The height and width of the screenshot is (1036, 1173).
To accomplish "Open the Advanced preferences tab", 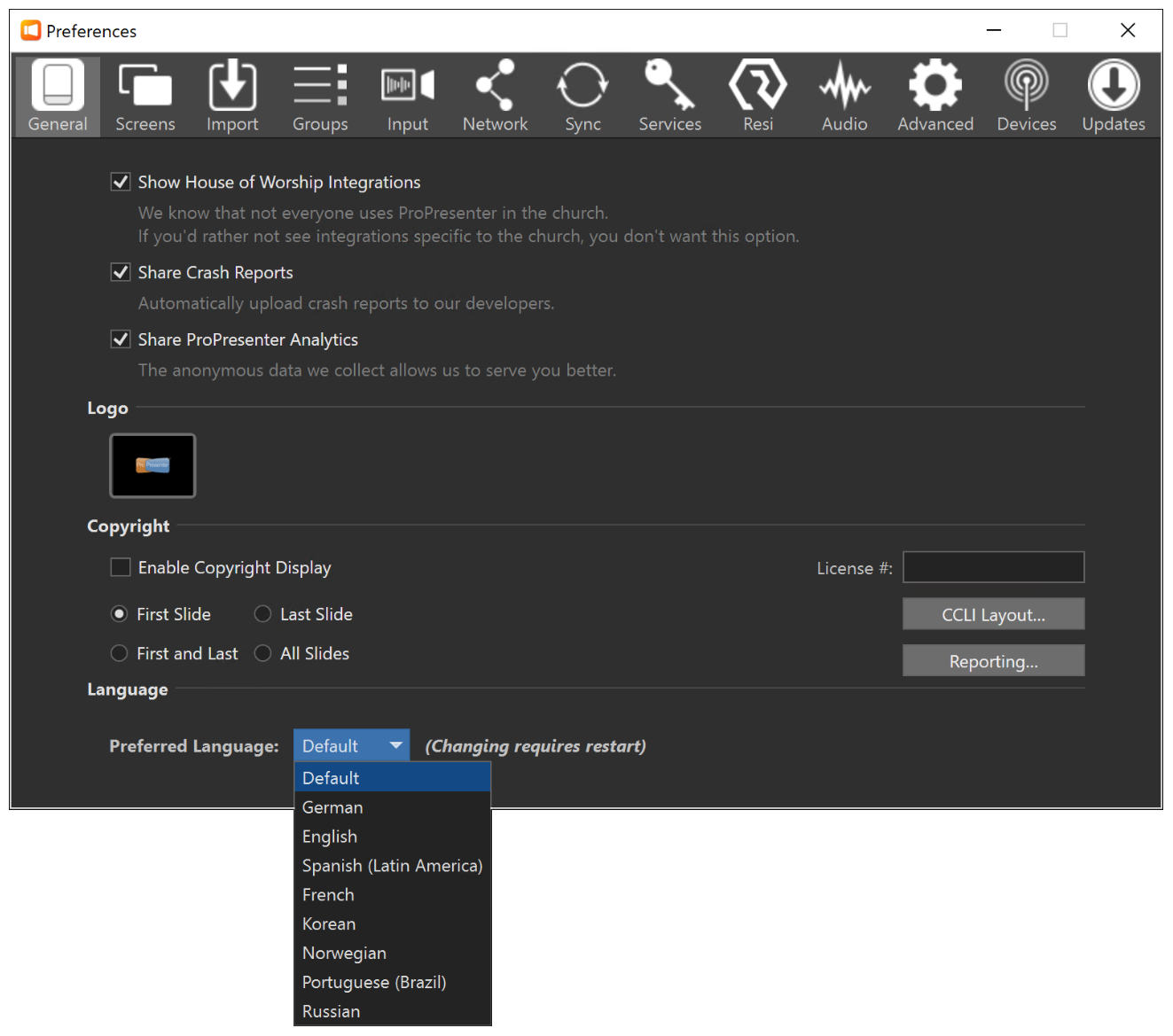I will click(935, 96).
